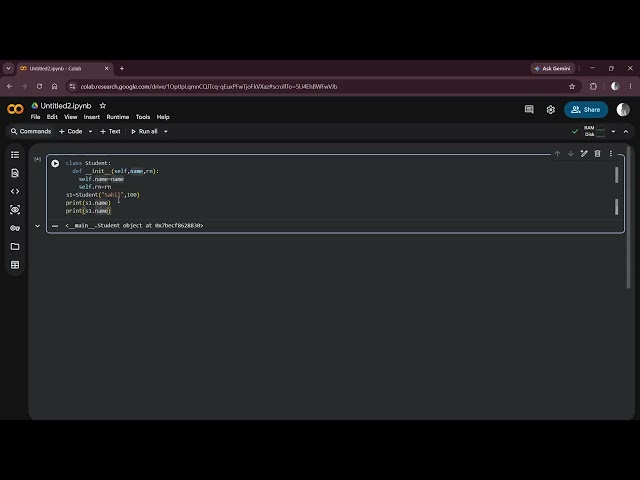Image resolution: width=640 pixels, height=480 pixels.
Task: Open the Chrome profile icon
Action: tap(615, 87)
